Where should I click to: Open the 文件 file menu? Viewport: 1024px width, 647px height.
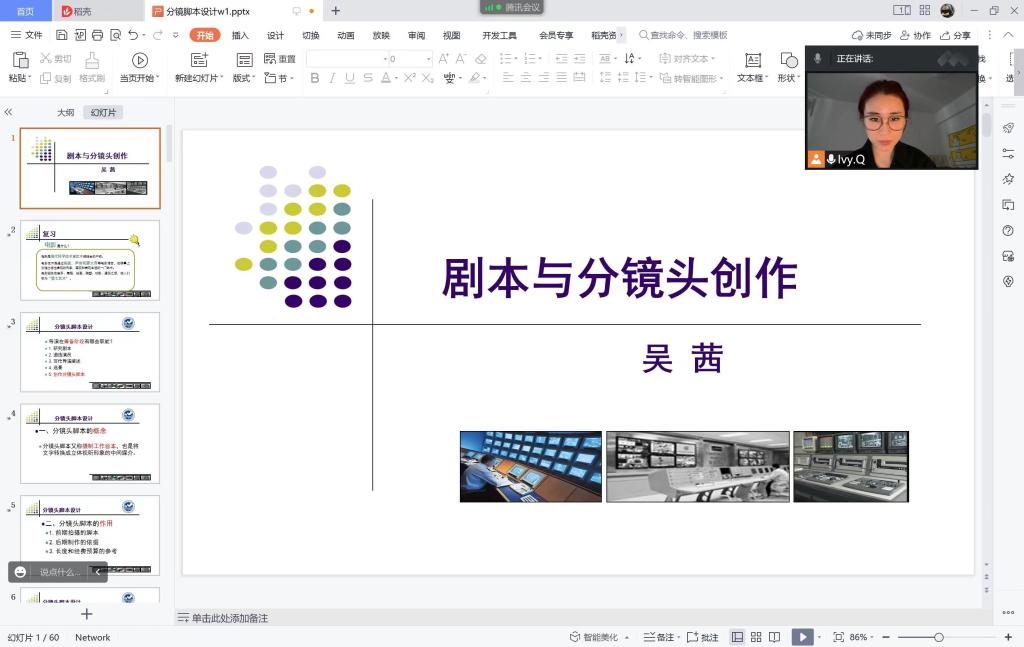pyautogui.click(x=26, y=35)
